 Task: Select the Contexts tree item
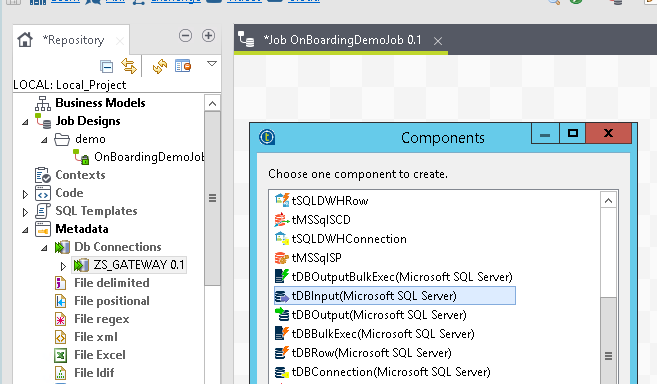click(x=80, y=175)
